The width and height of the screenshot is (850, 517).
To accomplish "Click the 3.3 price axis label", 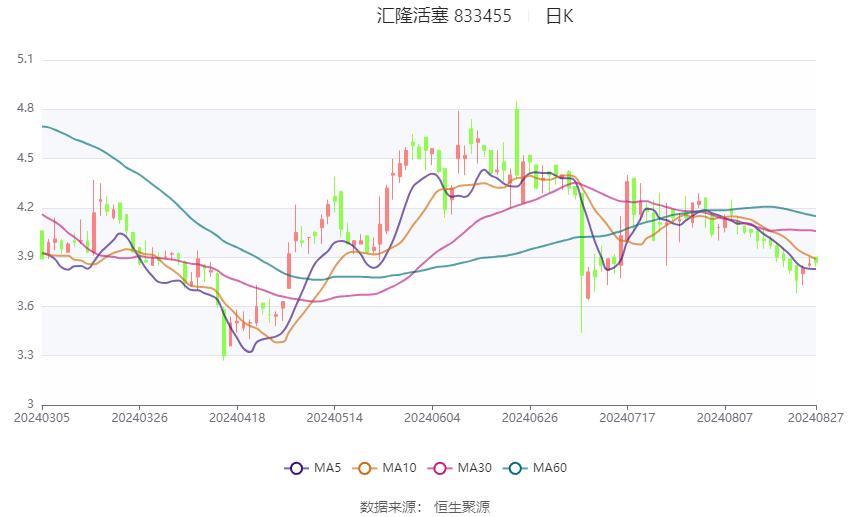I will point(25,356).
